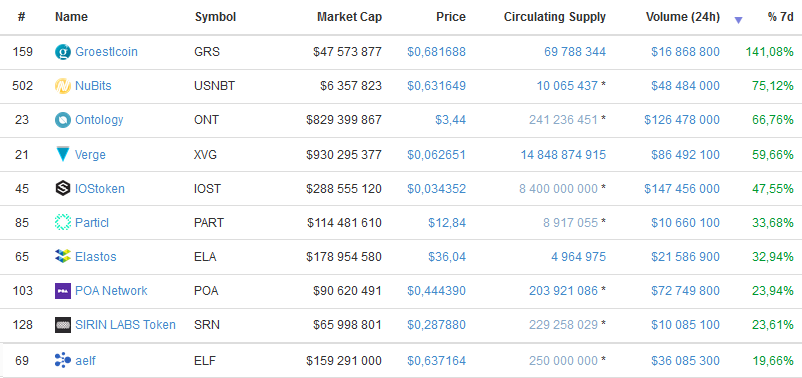Image resolution: width=802 pixels, height=378 pixels.
Task: Open the Groestlcoin name link
Action: pyautogui.click(x=106, y=52)
